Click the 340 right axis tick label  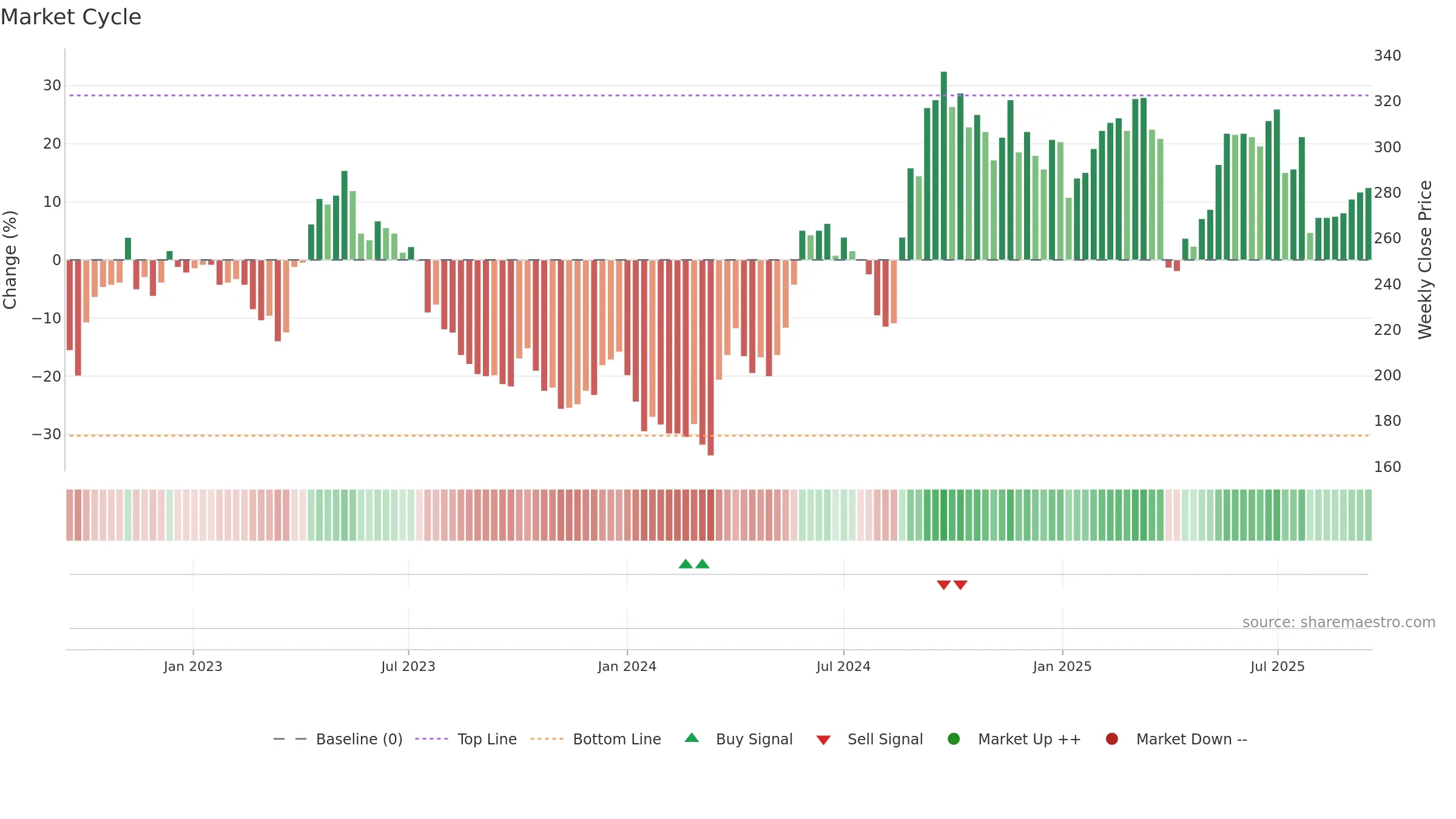1387,56
